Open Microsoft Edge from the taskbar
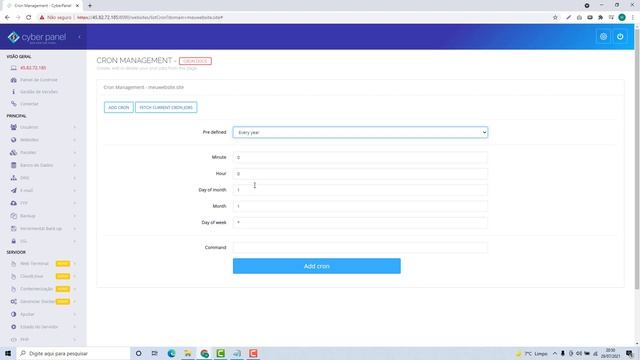 (171, 353)
